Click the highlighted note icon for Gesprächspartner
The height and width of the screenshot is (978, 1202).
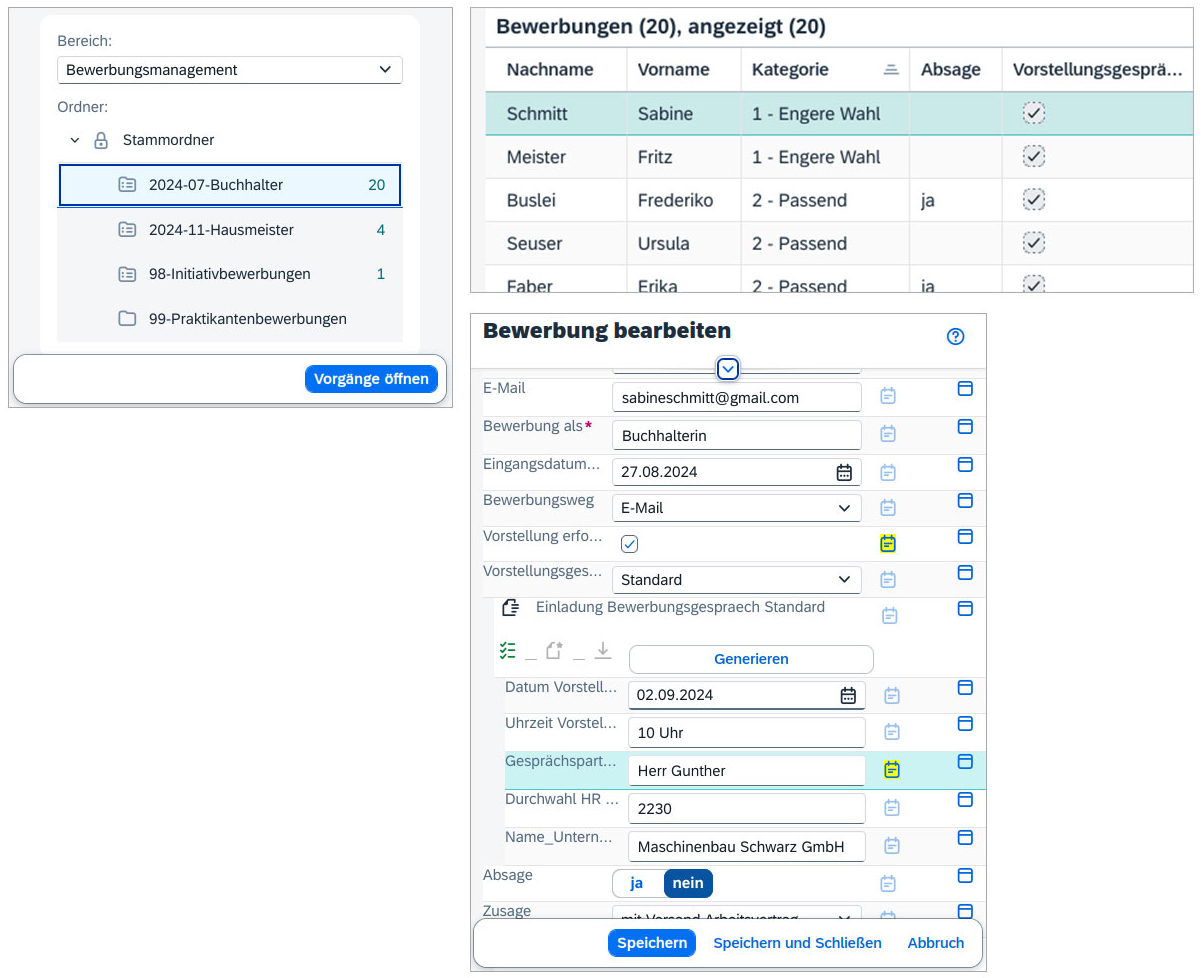click(891, 769)
